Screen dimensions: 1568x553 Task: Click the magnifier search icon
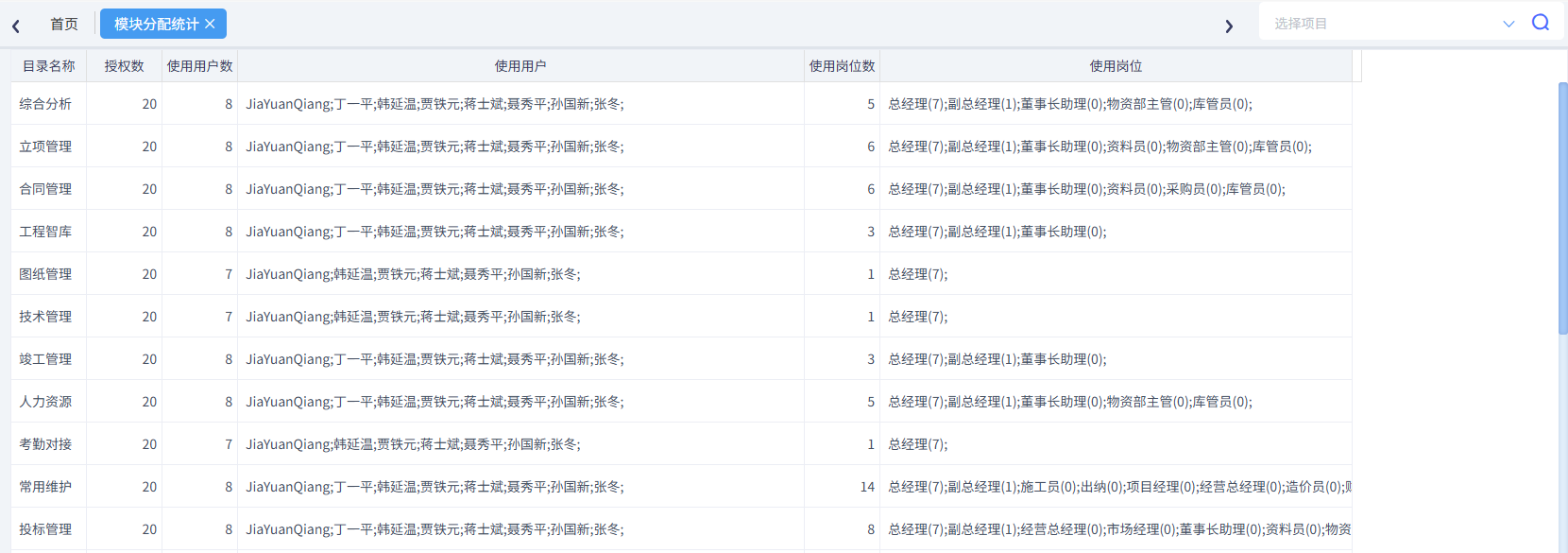[x=1541, y=23]
